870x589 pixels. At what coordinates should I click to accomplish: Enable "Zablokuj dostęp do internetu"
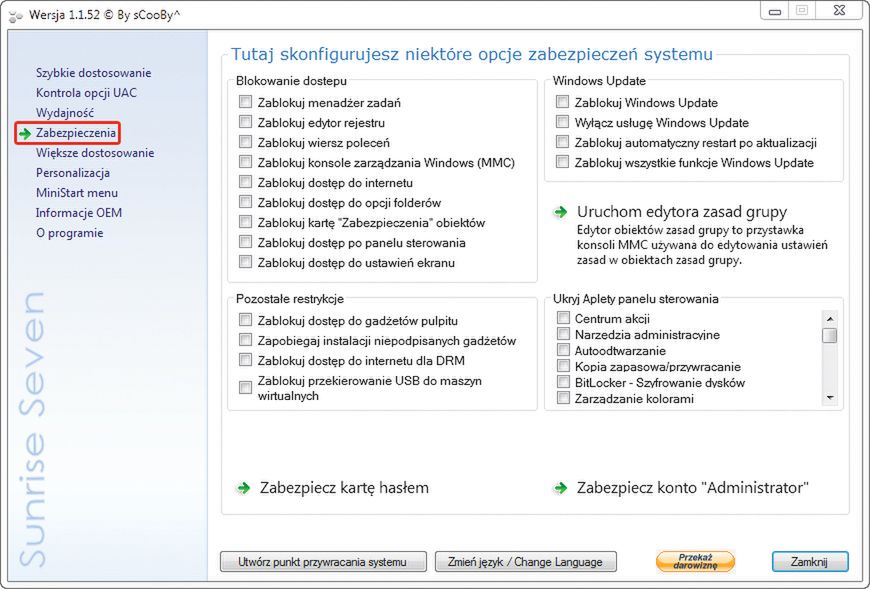(x=245, y=182)
